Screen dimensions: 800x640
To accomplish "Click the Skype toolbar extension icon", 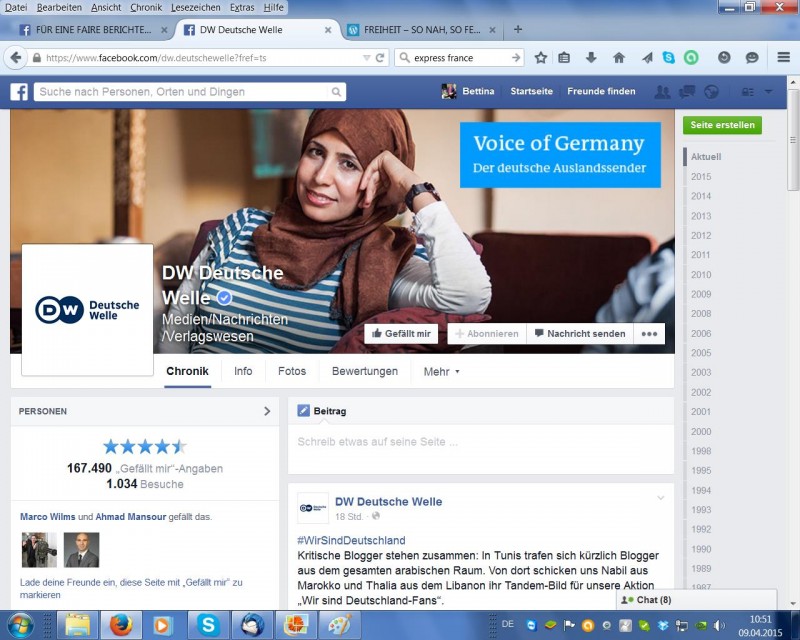I will click(668, 58).
